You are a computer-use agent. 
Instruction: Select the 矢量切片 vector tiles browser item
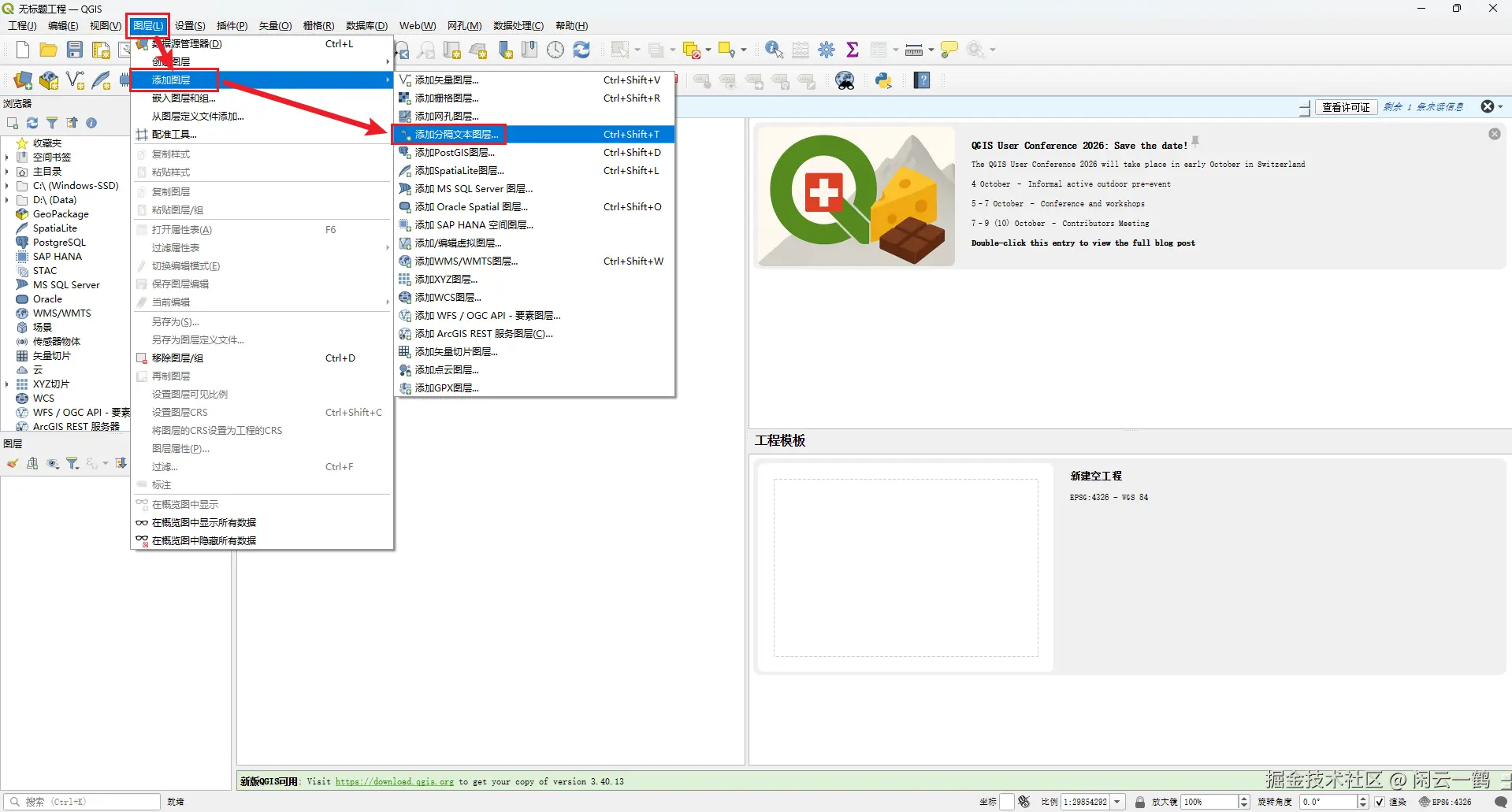point(52,356)
